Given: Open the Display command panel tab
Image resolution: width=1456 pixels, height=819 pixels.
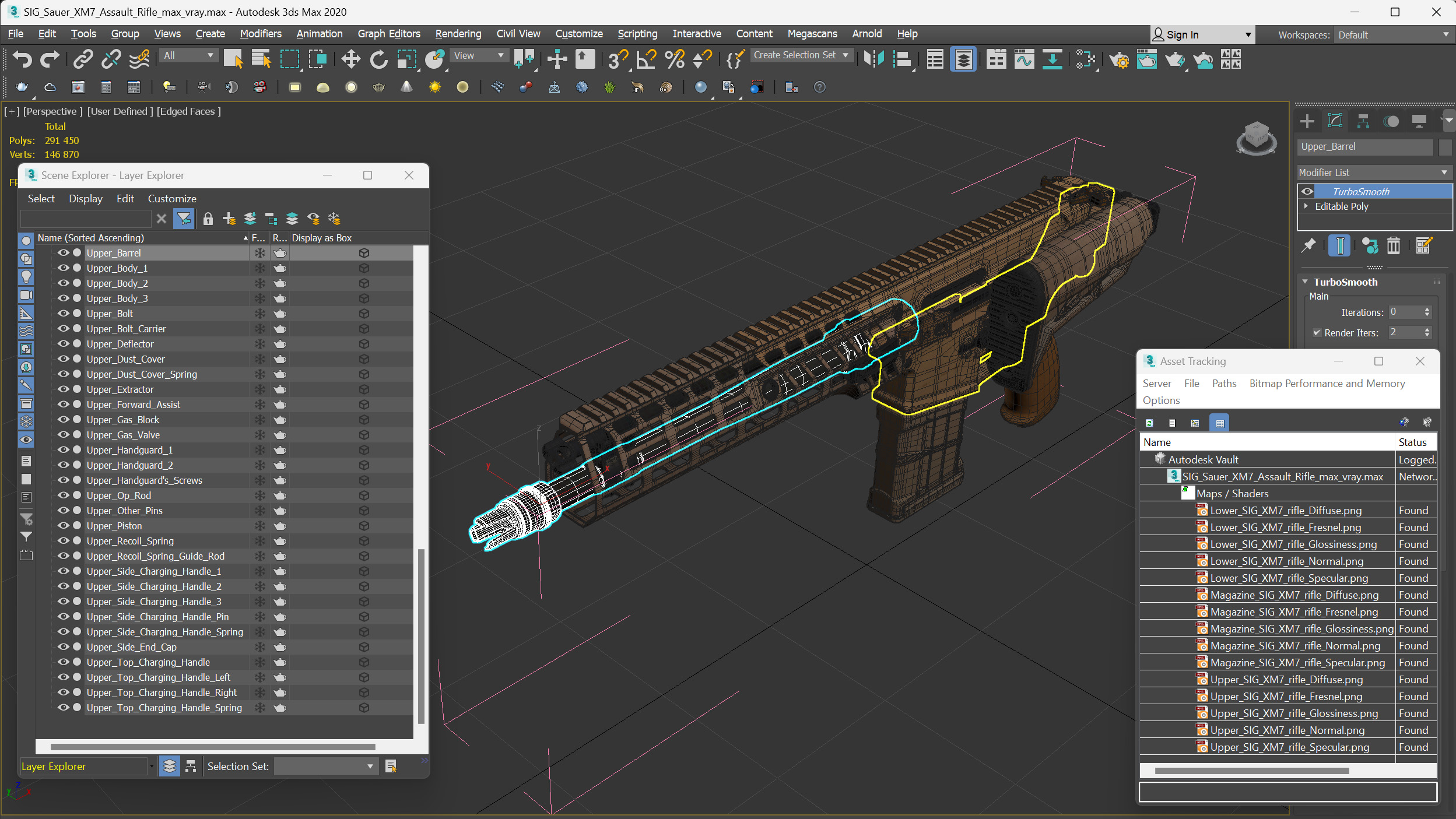Looking at the screenshot, I should pos(1419,121).
